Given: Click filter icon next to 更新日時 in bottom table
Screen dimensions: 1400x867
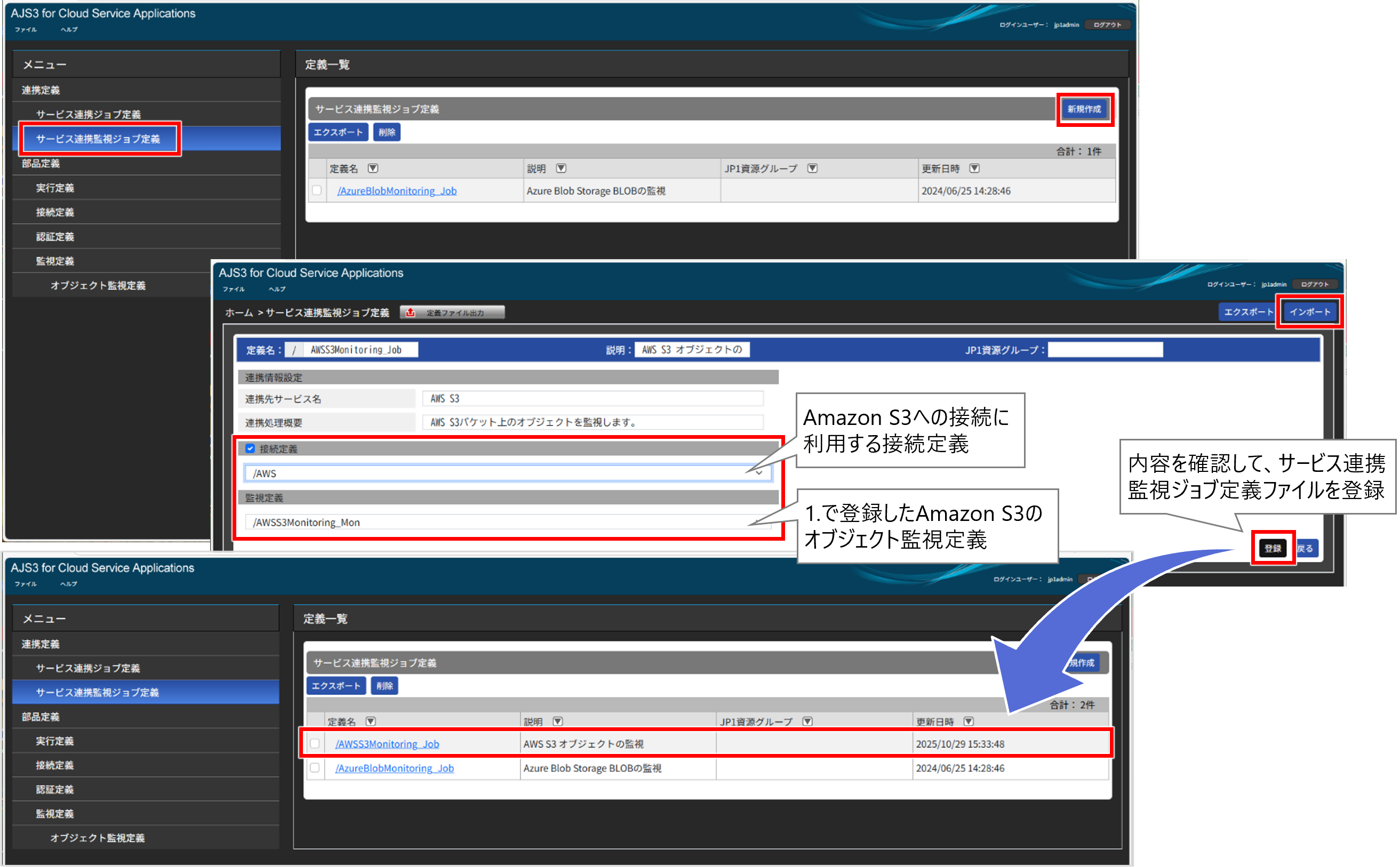Looking at the screenshot, I should click(969, 721).
